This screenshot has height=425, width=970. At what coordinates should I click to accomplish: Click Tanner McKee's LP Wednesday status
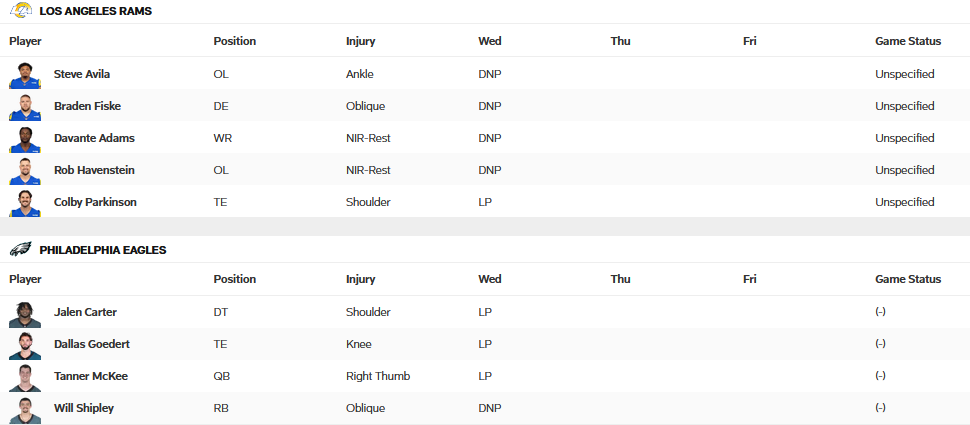pyautogui.click(x=485, y=376)
